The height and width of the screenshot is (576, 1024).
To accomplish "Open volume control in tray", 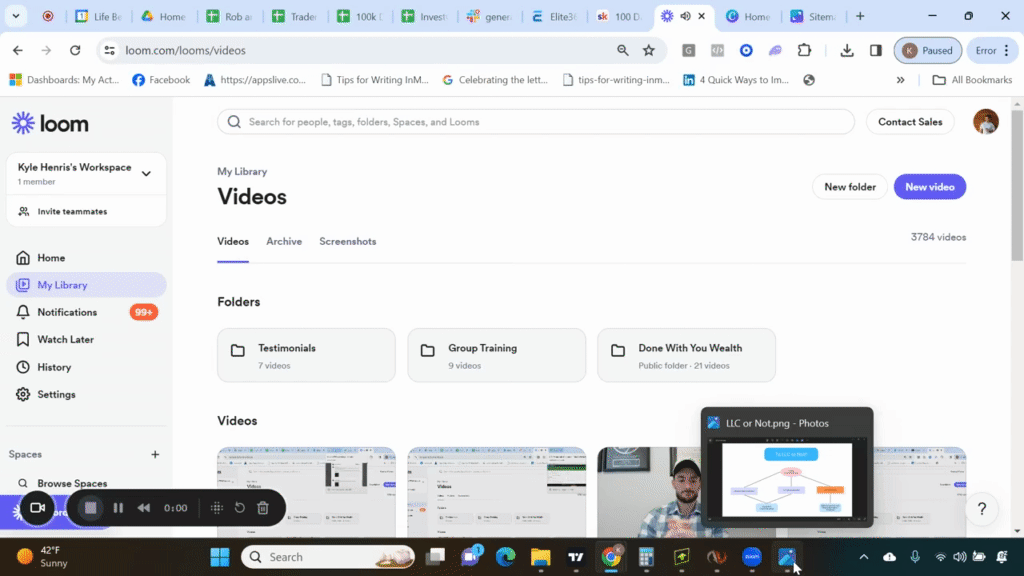I will [x=959, y=557].
